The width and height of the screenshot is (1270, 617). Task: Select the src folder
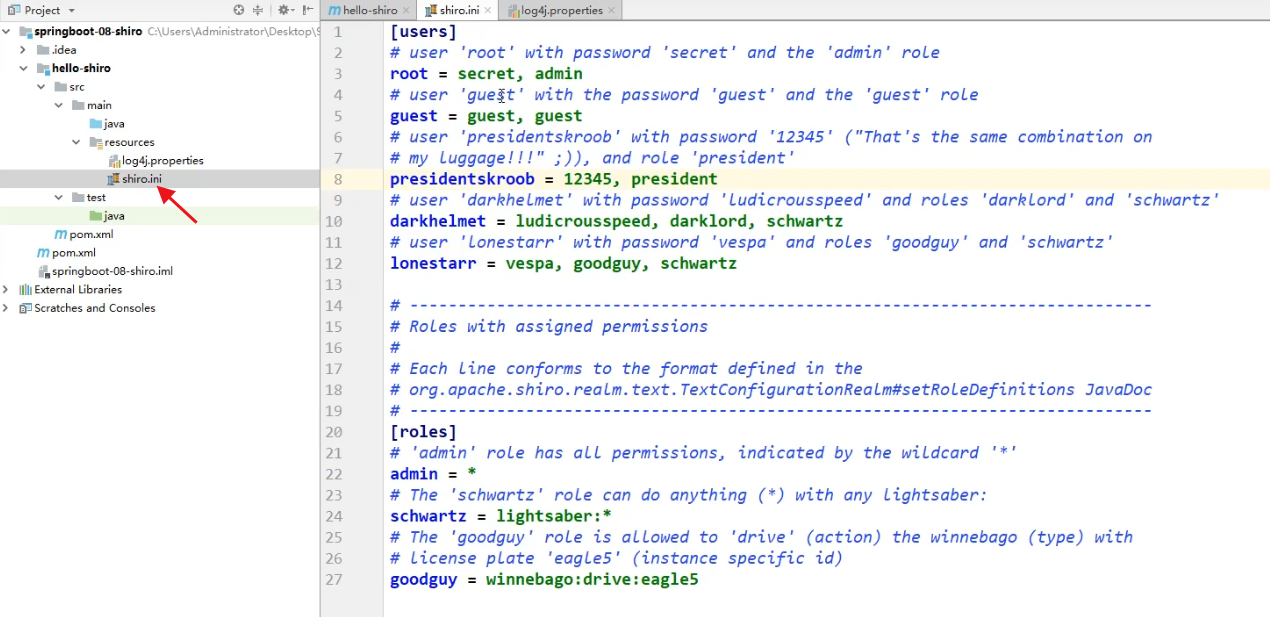coord(77,87)
